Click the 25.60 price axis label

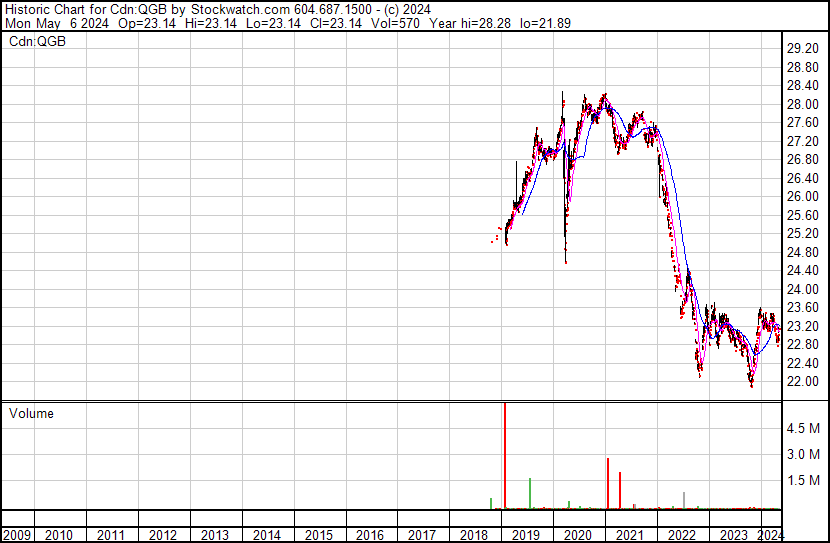(x=804, y=215)
